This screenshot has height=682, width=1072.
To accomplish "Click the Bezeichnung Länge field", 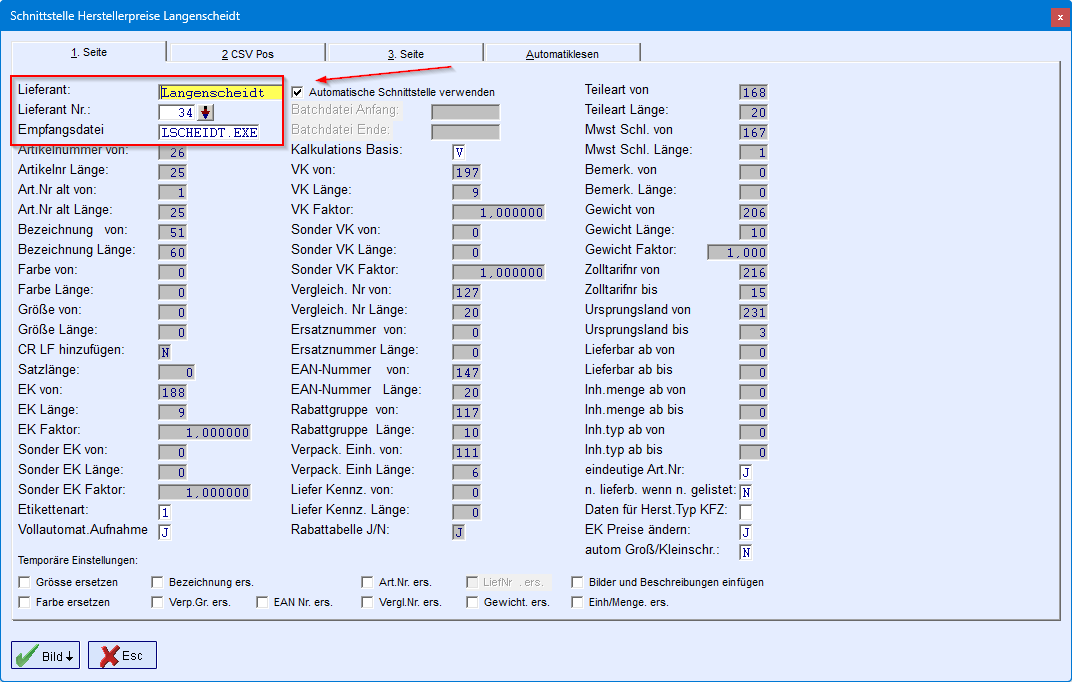I will click(173, 252).
